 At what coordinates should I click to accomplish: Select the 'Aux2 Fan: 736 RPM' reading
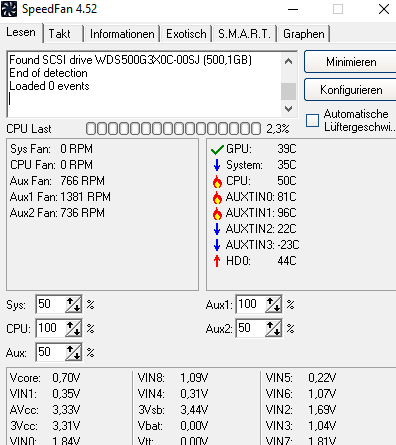coord(57,213)
